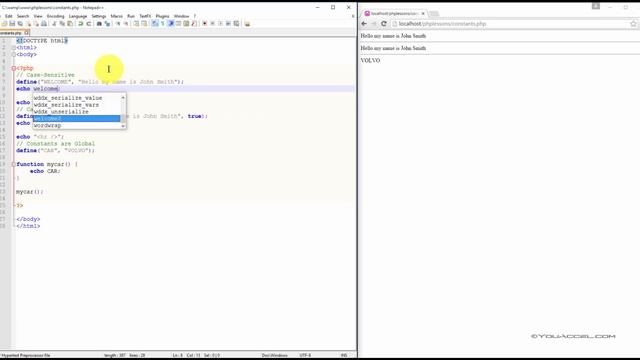Toggle Show All Characters toolbar button
The height and width of the screenshot is (360, 640).
click(x=163, y=24)
